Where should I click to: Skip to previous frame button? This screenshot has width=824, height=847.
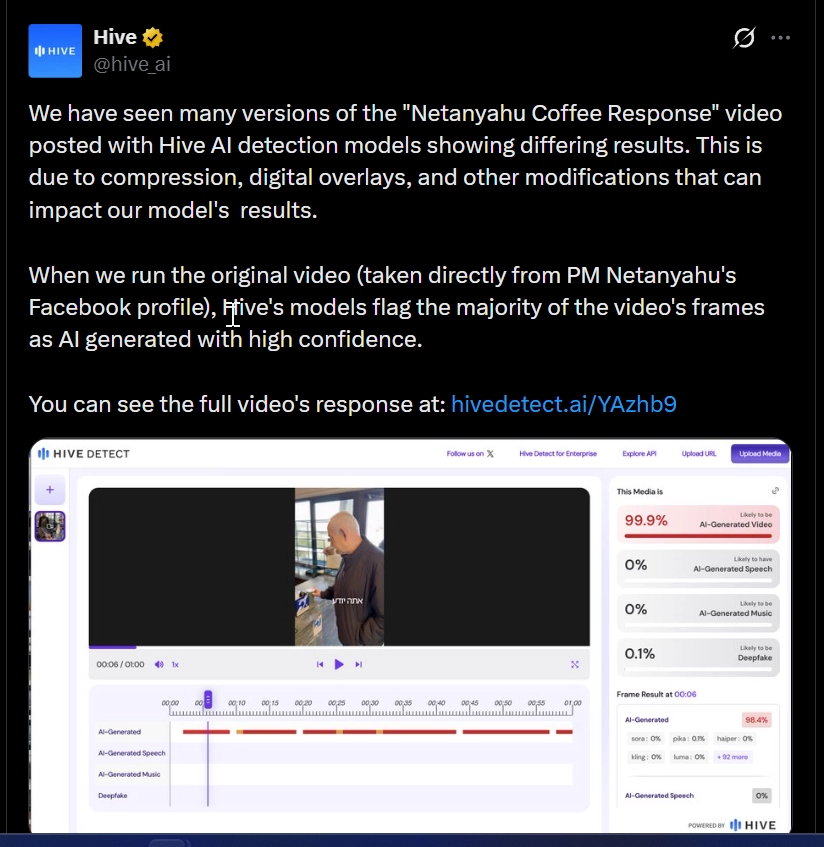click(x=320, y=664)
